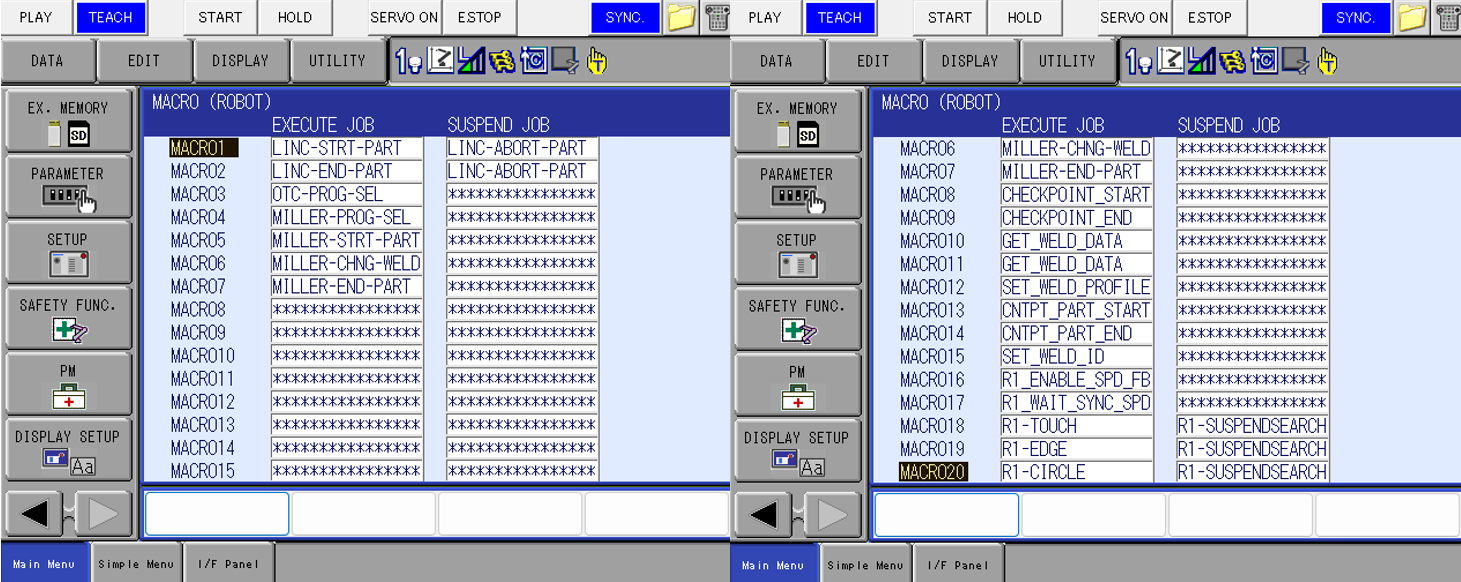Click the HOLD button on the right screen
This screenshot has height=582, width=1461.
point(1024,17)
